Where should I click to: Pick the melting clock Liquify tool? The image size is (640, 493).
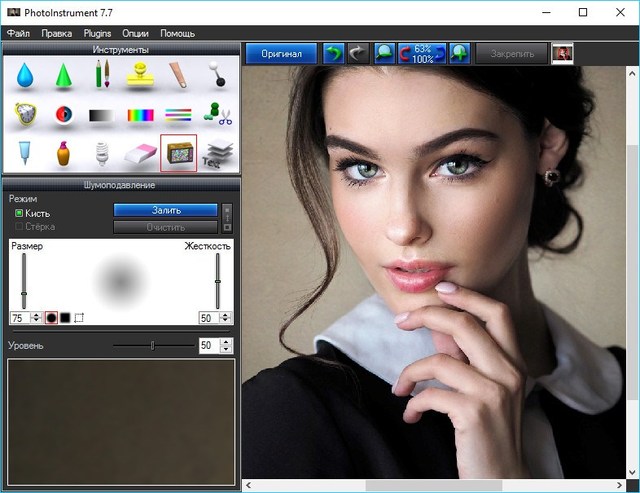point(23,115)
